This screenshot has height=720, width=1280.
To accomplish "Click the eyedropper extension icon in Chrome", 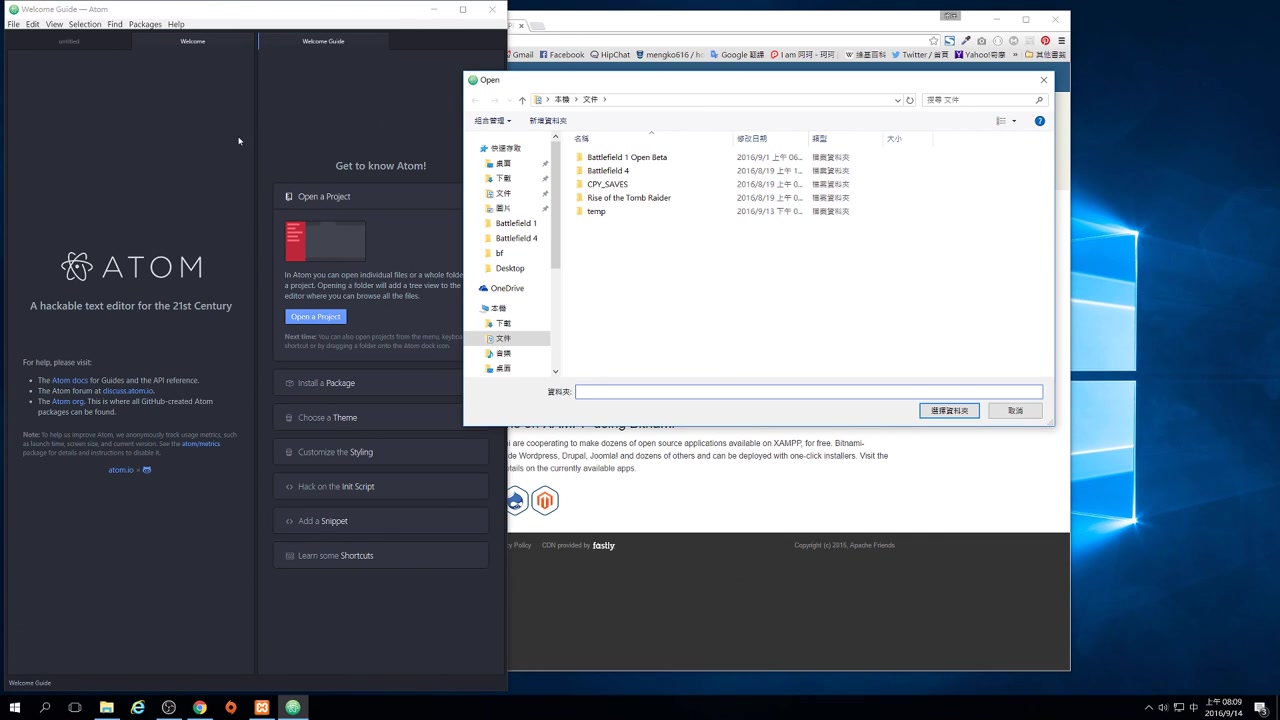I will click(966, 41).
